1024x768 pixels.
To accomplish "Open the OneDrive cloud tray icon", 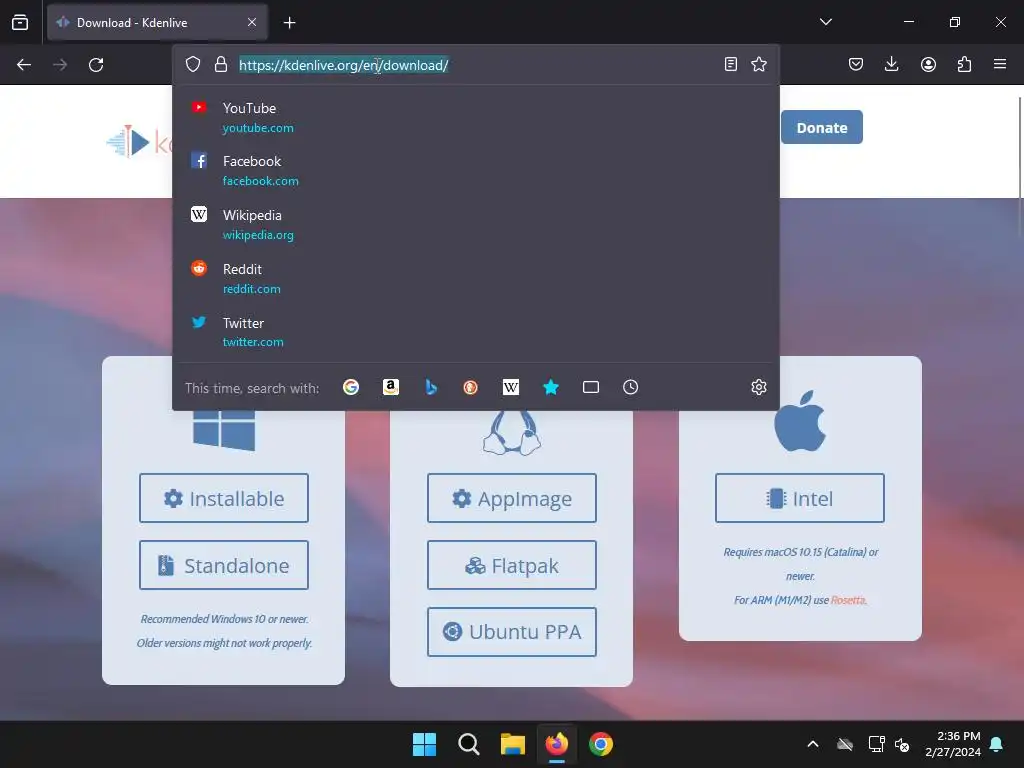I will [x=845, y=744].
